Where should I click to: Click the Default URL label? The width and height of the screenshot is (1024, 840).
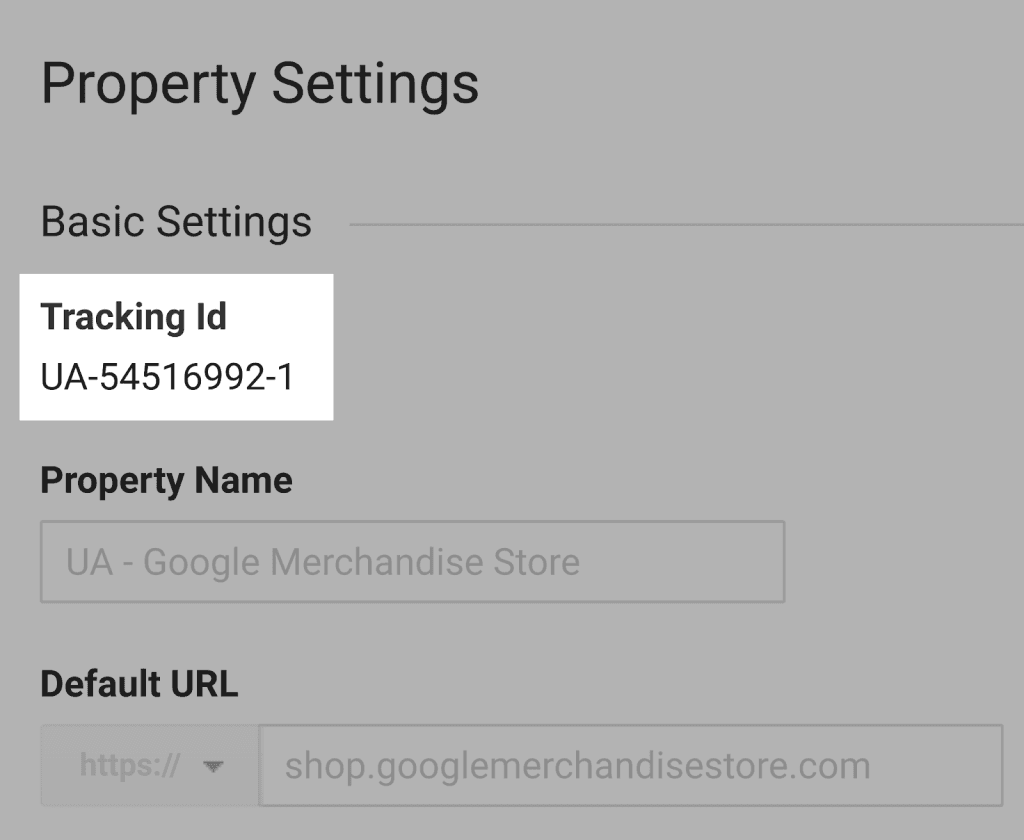click(139, 684)
